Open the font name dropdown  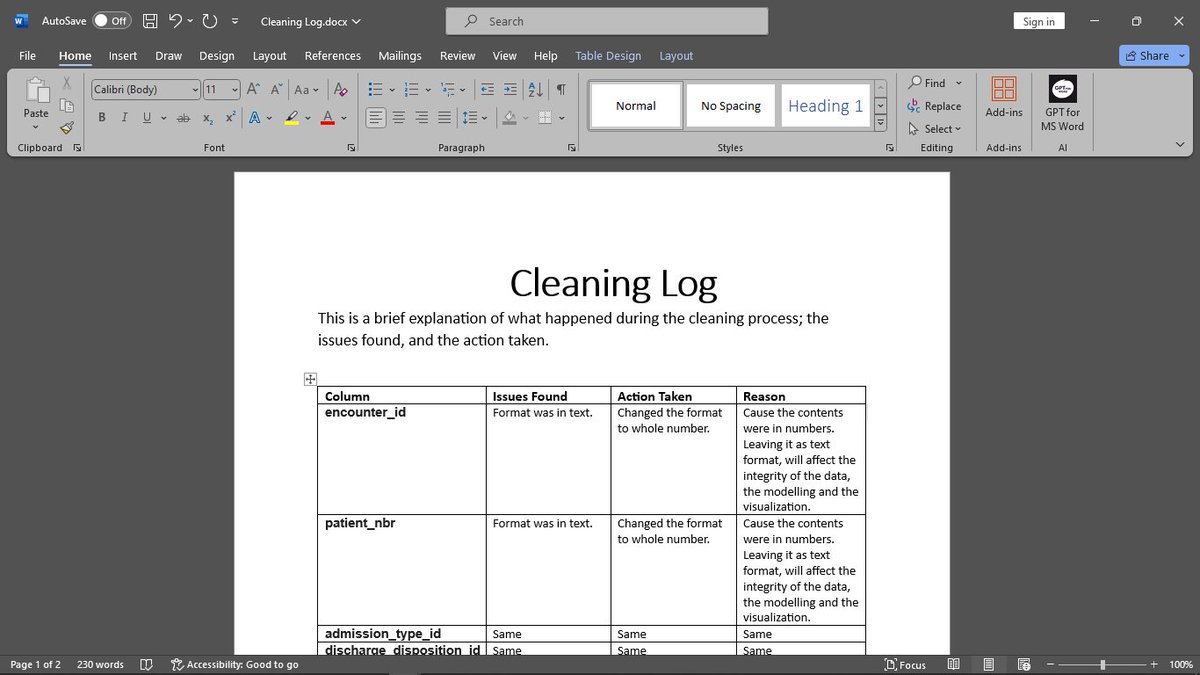tap(195, 89)
